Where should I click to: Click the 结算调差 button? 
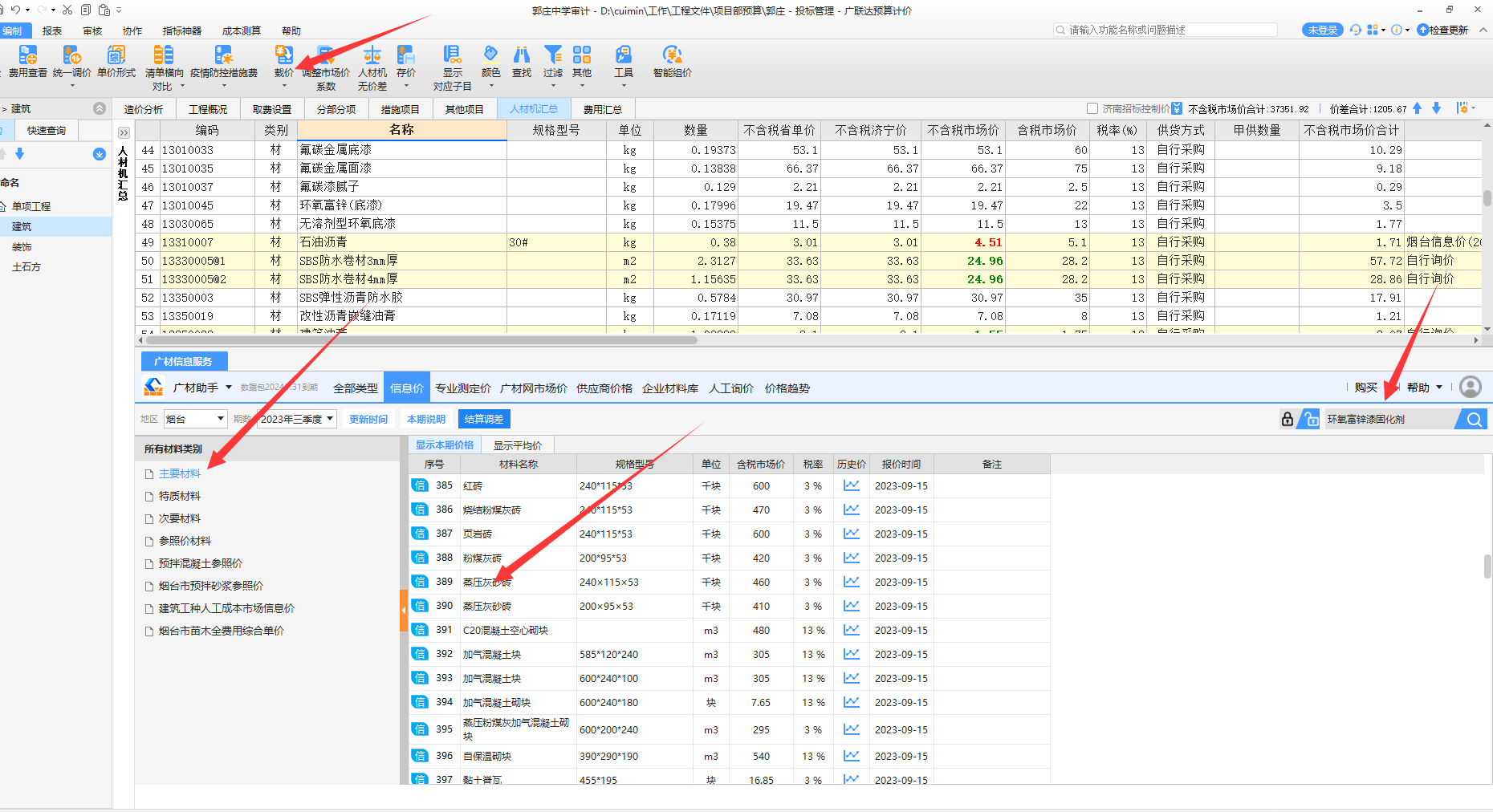click(484, 419)
